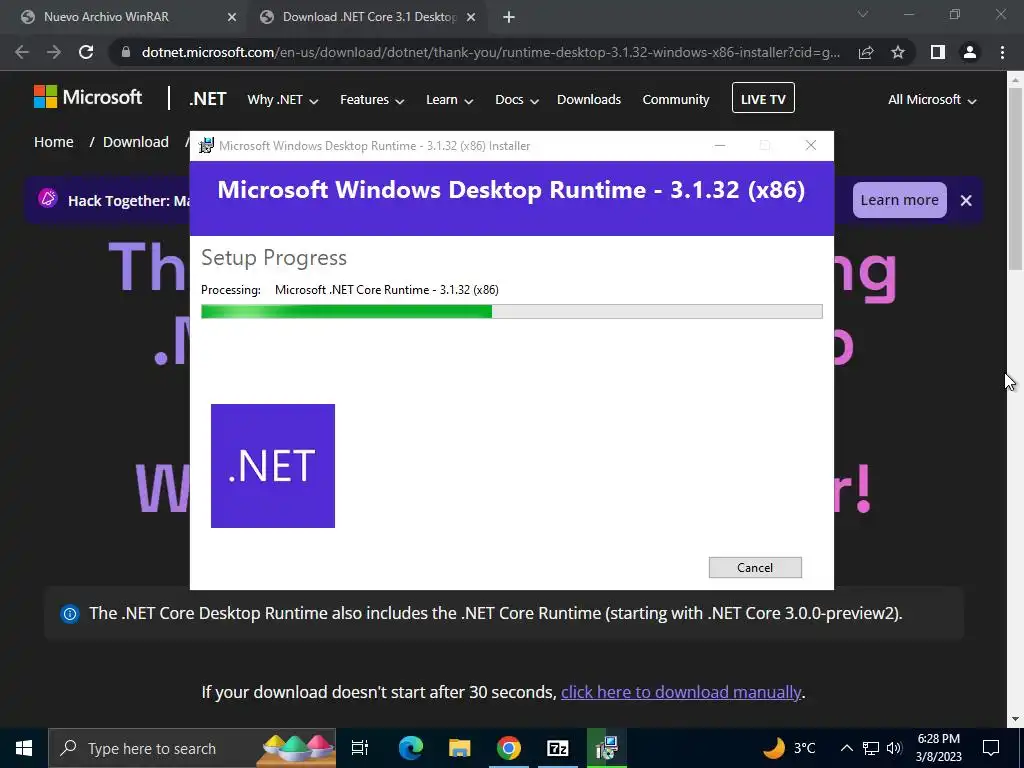The width and height of the screenshot is (1024, 768).
Task: Click the installer icon on taskbar
Action: 607,748
